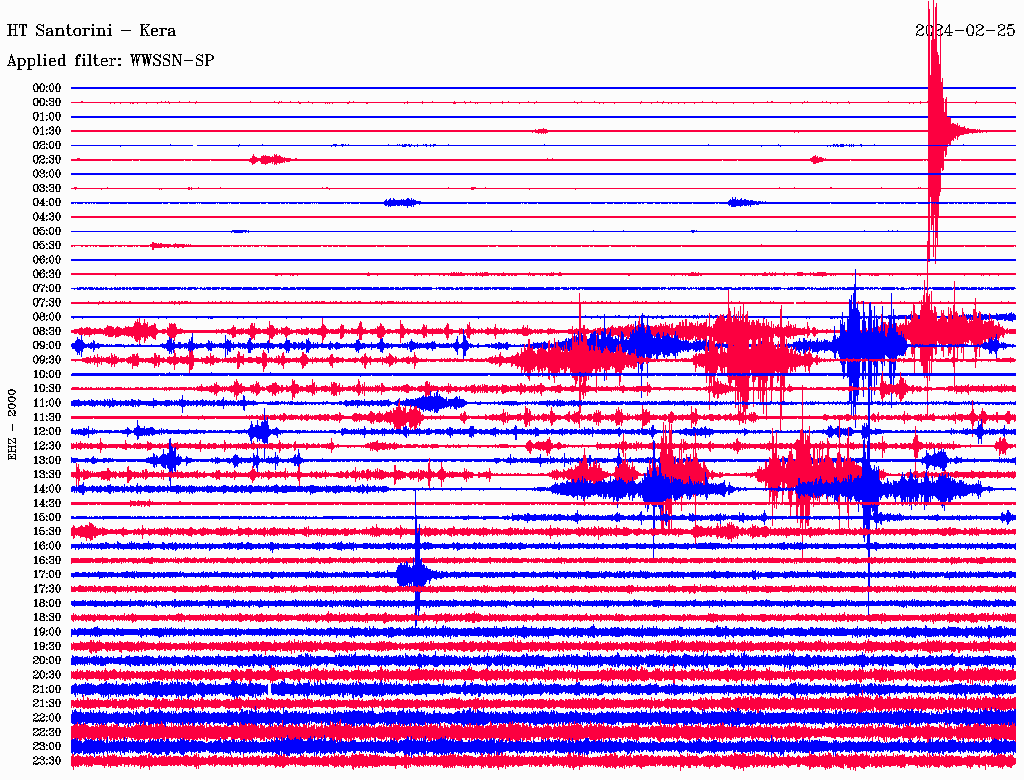Click the 13:30 time label

[47, 475]
